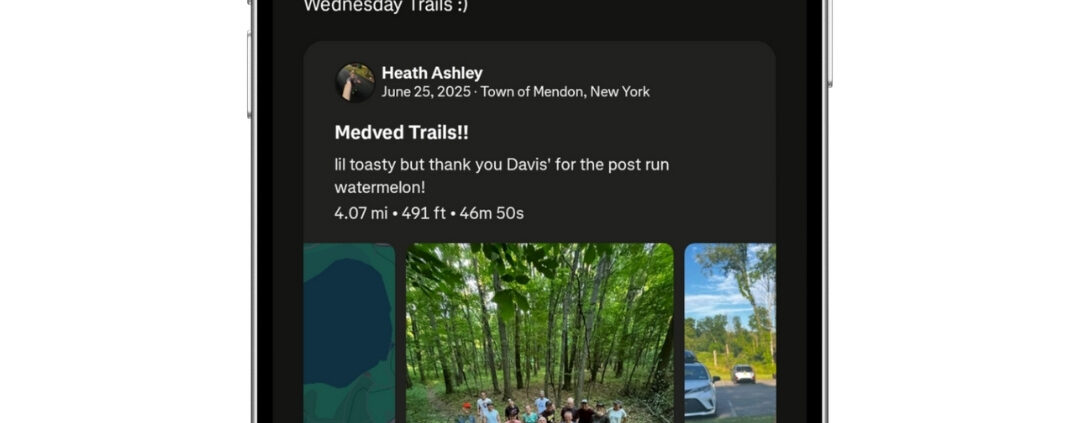Tap the white car in parking photo

click(x=700, y=386)
